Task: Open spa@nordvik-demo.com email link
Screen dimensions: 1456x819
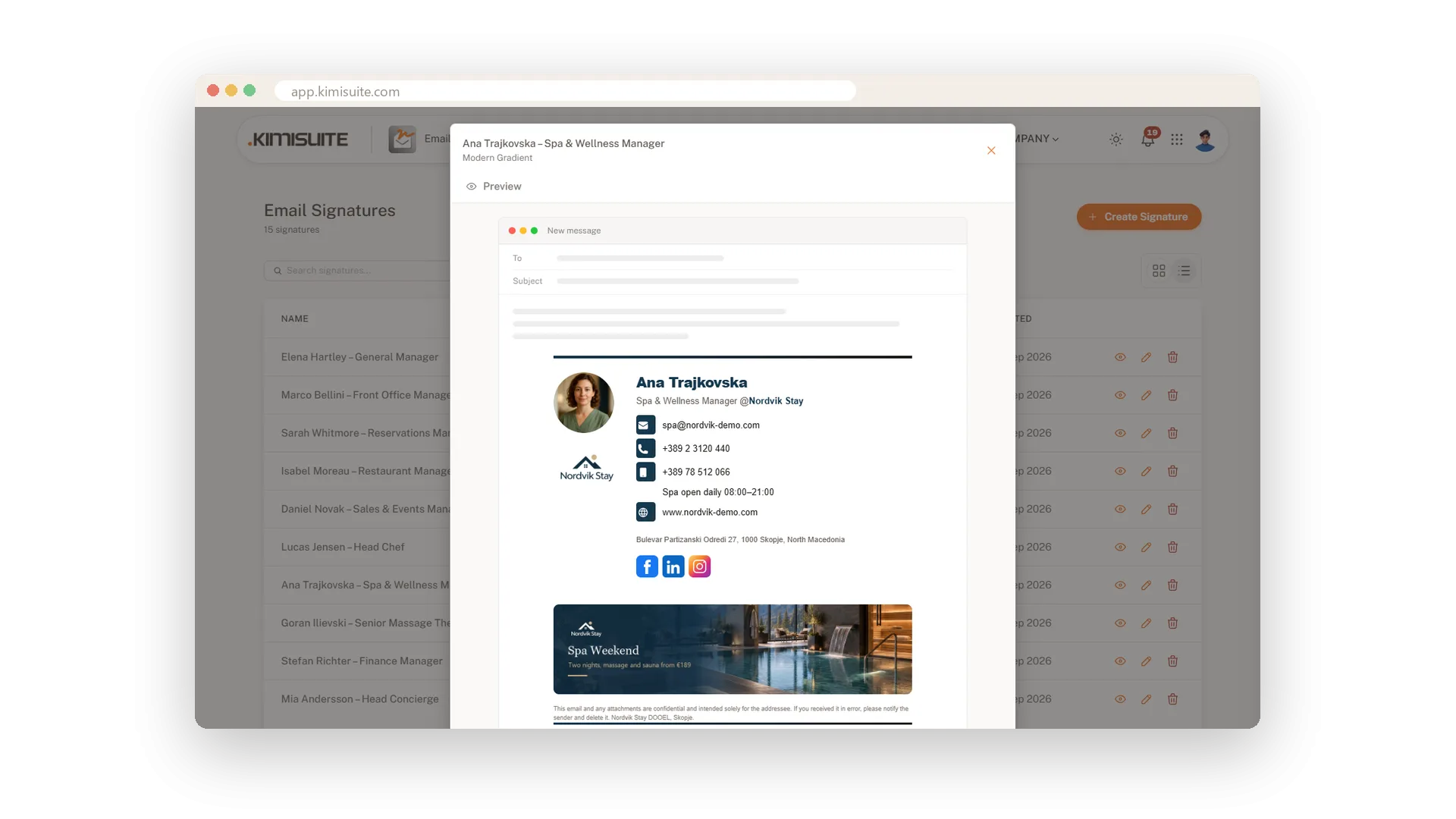Action: [711, 425]
